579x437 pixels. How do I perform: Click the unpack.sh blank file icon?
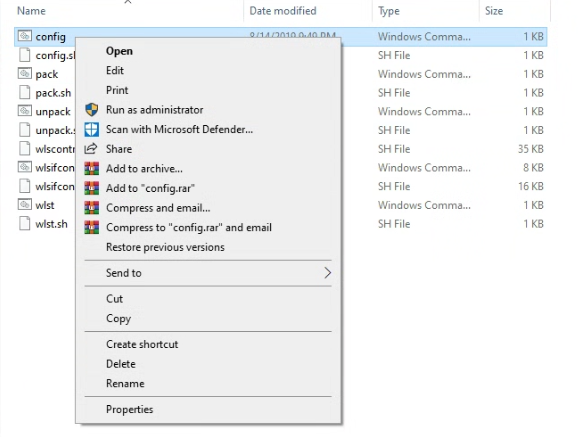25,130
